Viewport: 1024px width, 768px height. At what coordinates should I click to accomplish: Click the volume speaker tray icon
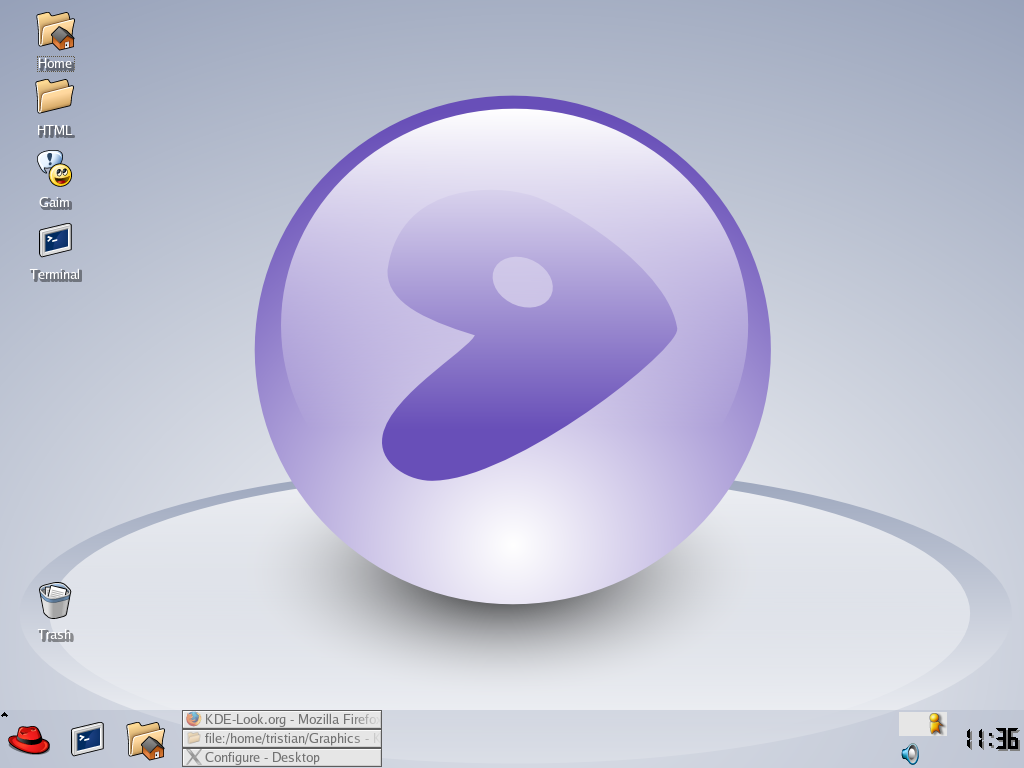pos(910,754)
